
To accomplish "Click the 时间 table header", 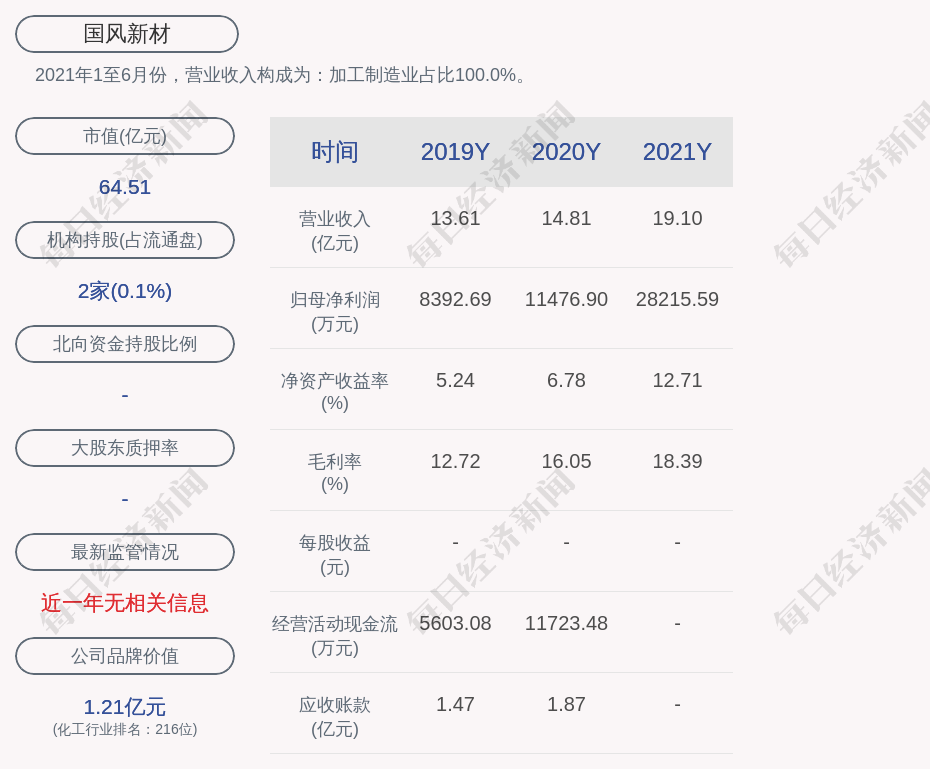I will click(x=334, y=152).
